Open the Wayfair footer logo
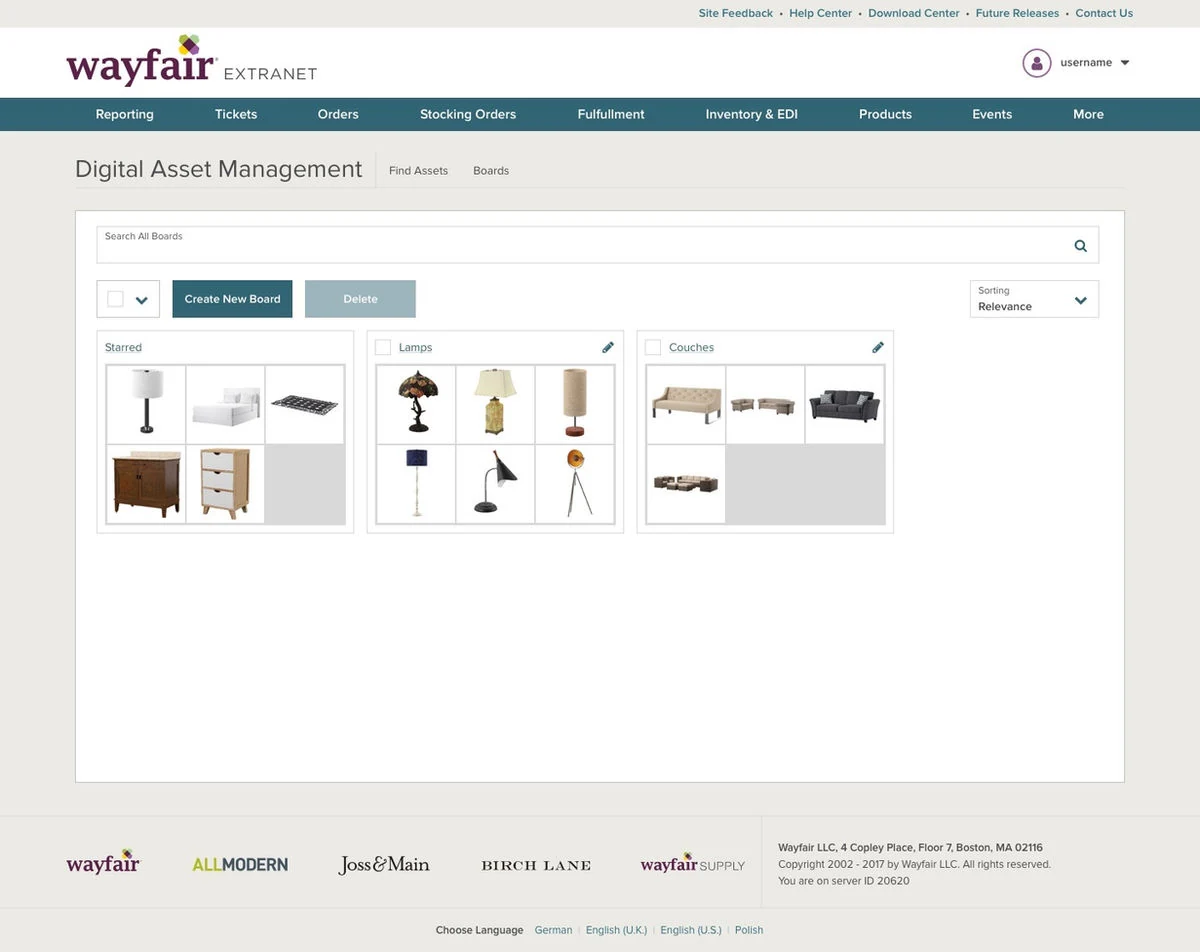 pyautogui.click(x=103, y=863)
